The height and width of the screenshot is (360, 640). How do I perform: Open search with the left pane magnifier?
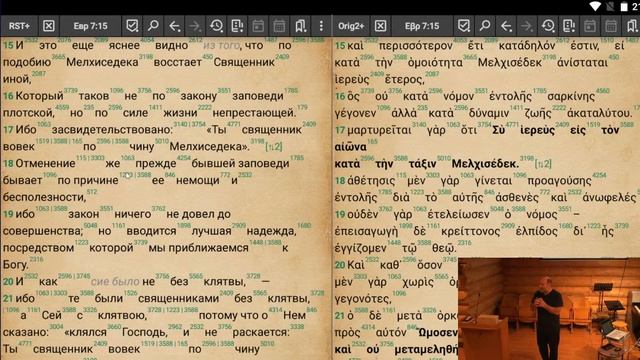click(153, 26)
